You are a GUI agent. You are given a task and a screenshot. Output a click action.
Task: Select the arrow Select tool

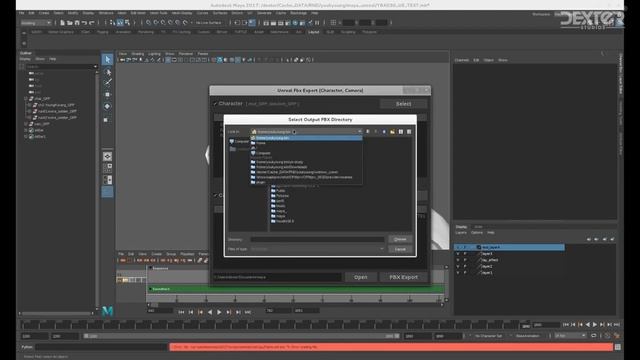107,60
